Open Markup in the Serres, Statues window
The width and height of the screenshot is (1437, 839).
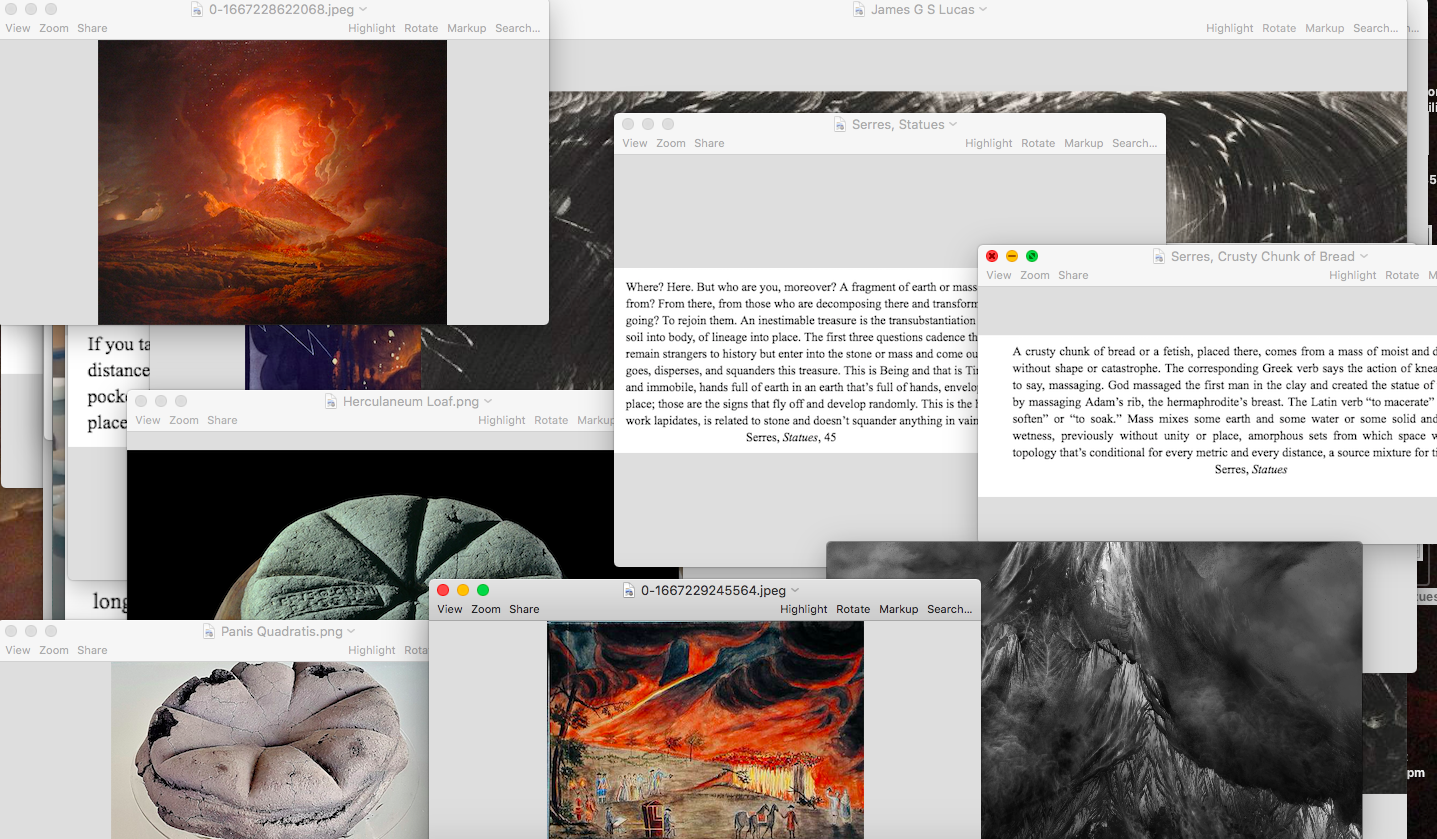(x=1084, y=143)
